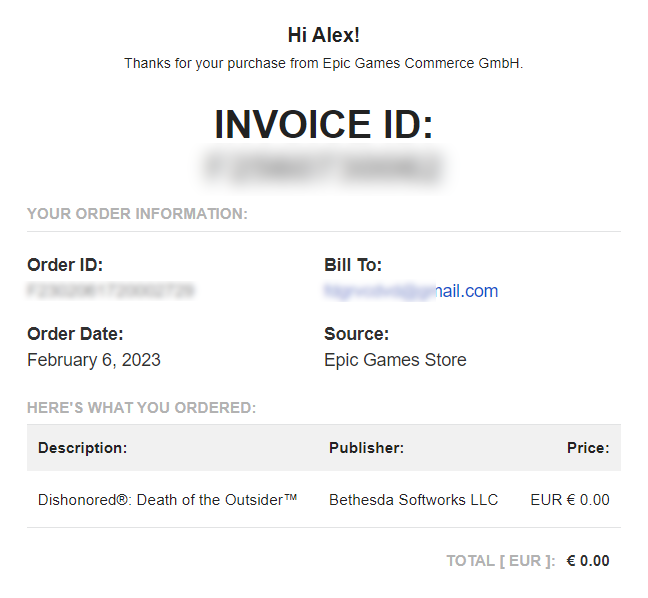Click the 'Price:' column header
The height and width of the screenshot is (598, 648).
(587, 448)
